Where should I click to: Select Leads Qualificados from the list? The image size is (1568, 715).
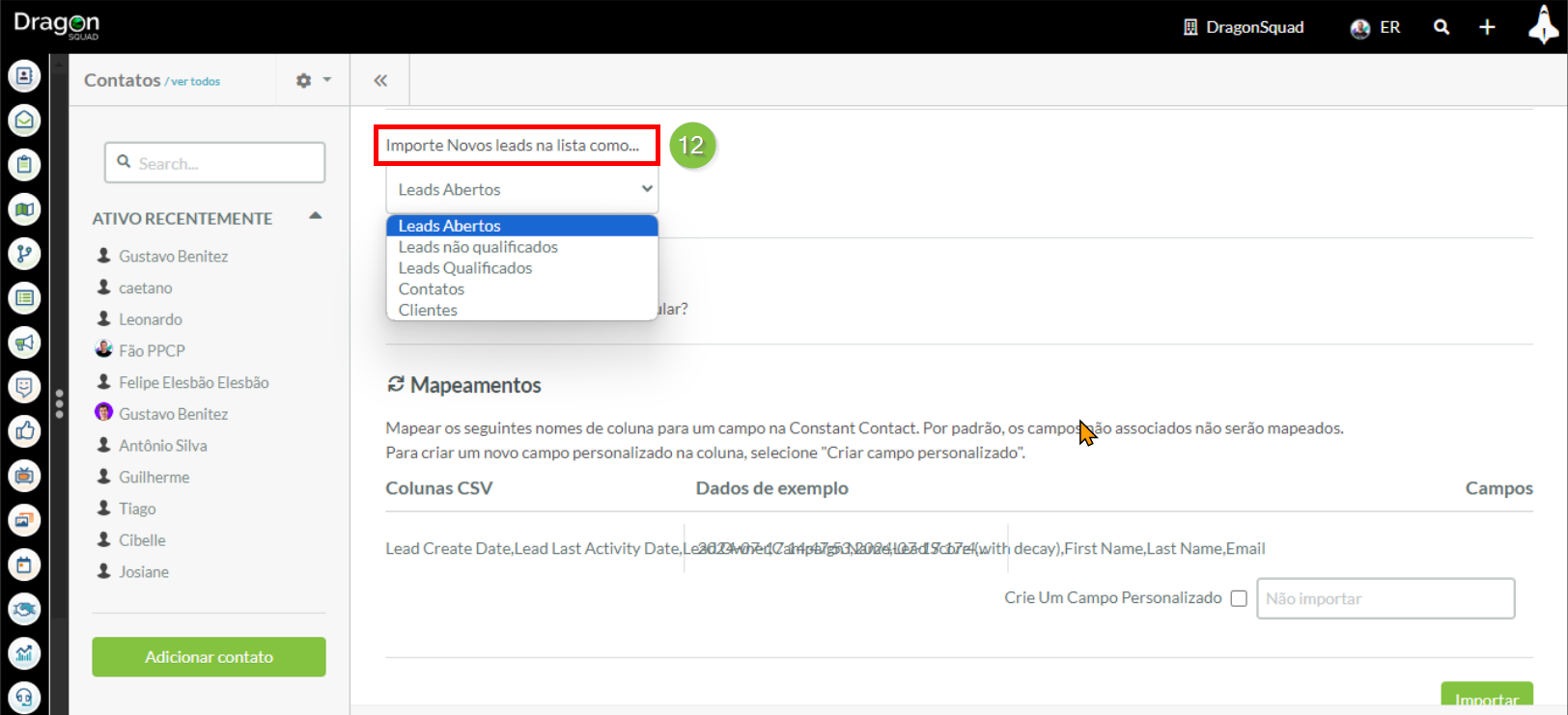pos(465,268)
